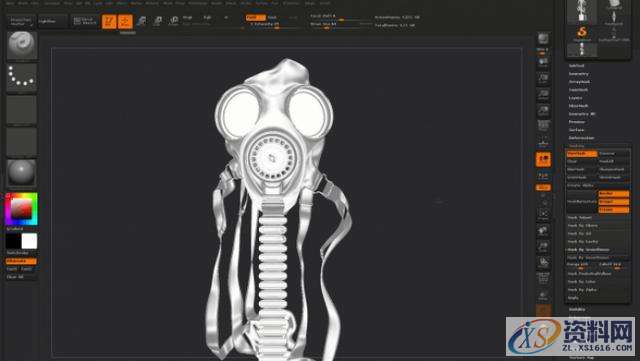Image resolution: width=640 pixels, height=361 pixels.
Task: Select the SimpleBrush tool thumbnail
Action: 582,33
